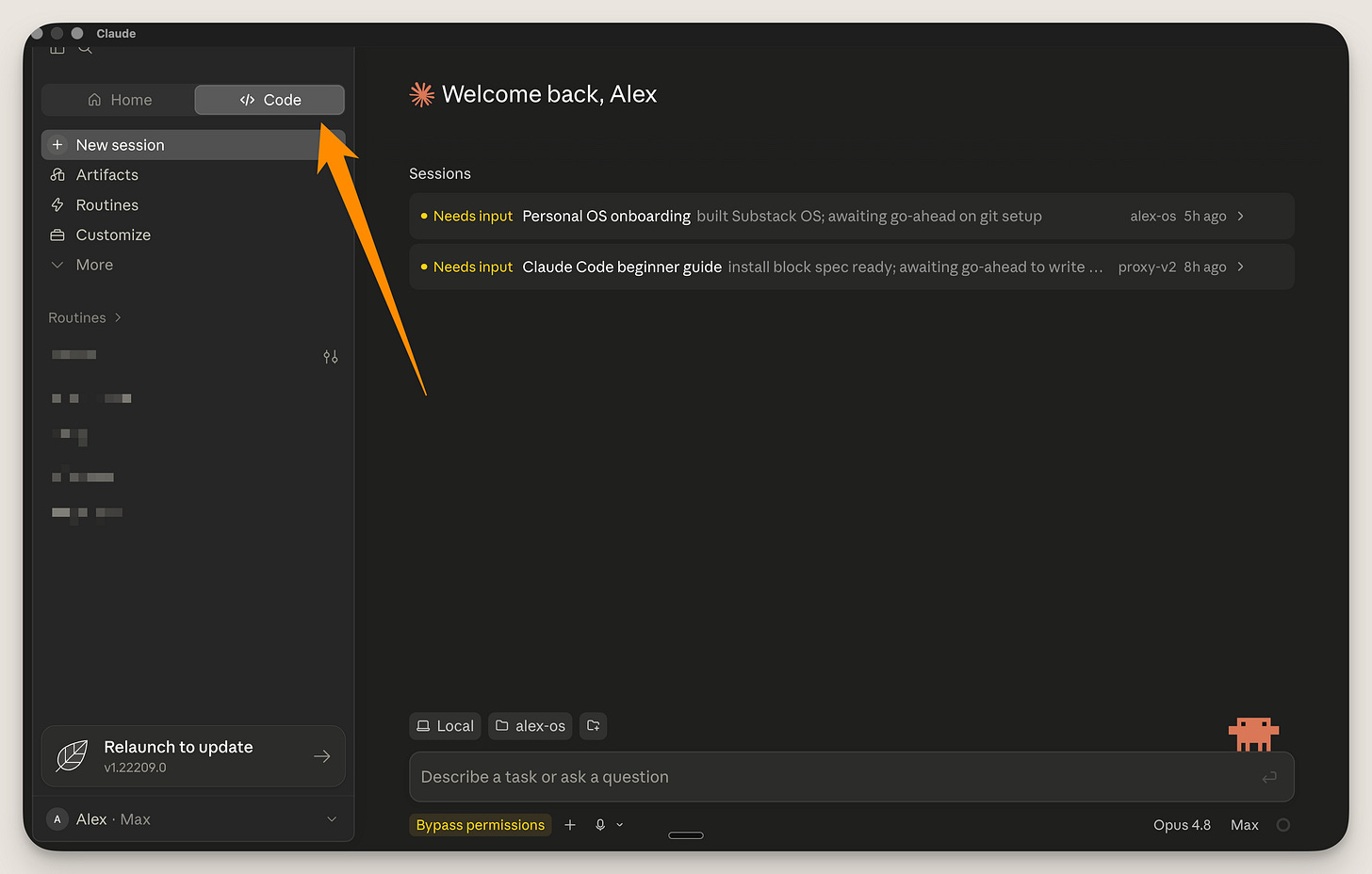Viewport: 1372px width, 874px height.
Task: Open the alex-os folder selector
Action: coord(531,726)
